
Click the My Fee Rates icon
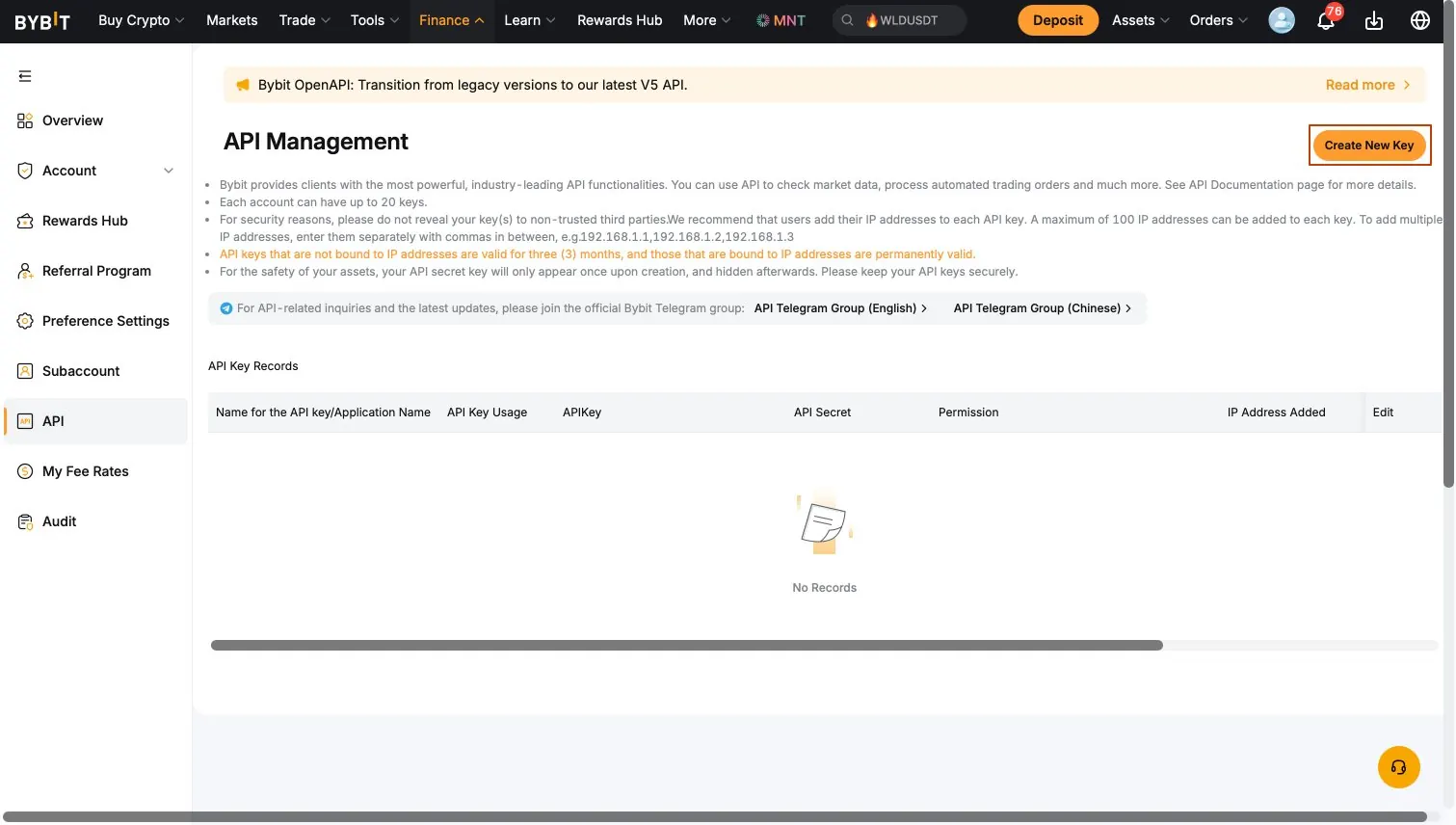[25, 471]
